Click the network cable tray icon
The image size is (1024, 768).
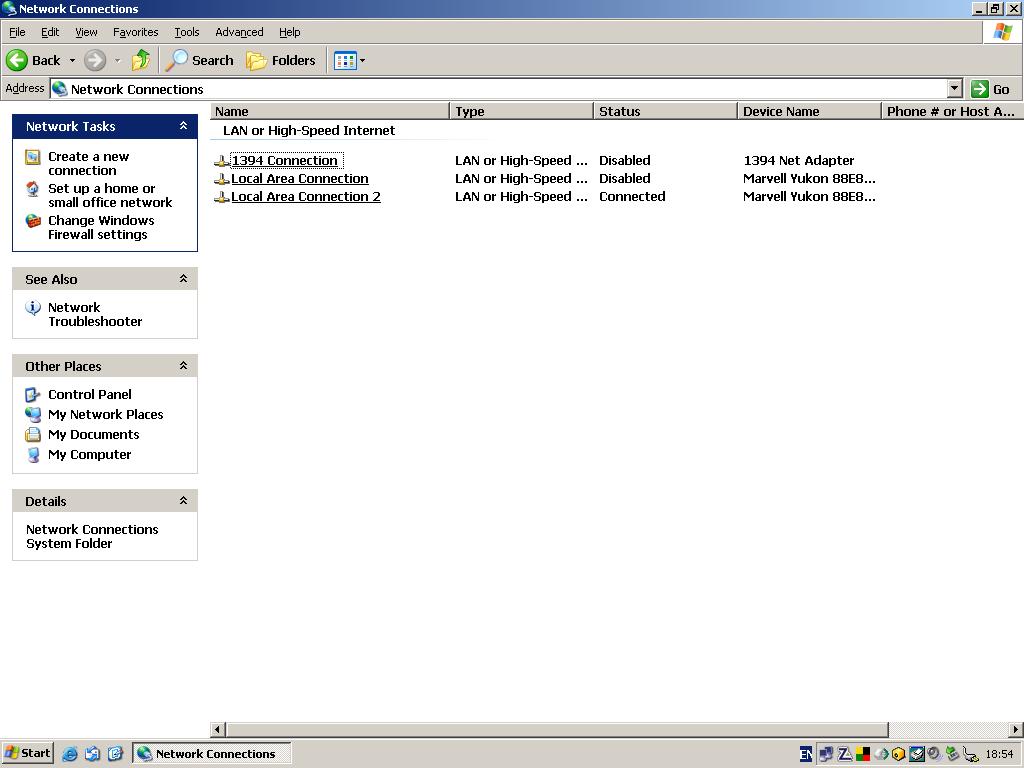click(x=971, y=754)
